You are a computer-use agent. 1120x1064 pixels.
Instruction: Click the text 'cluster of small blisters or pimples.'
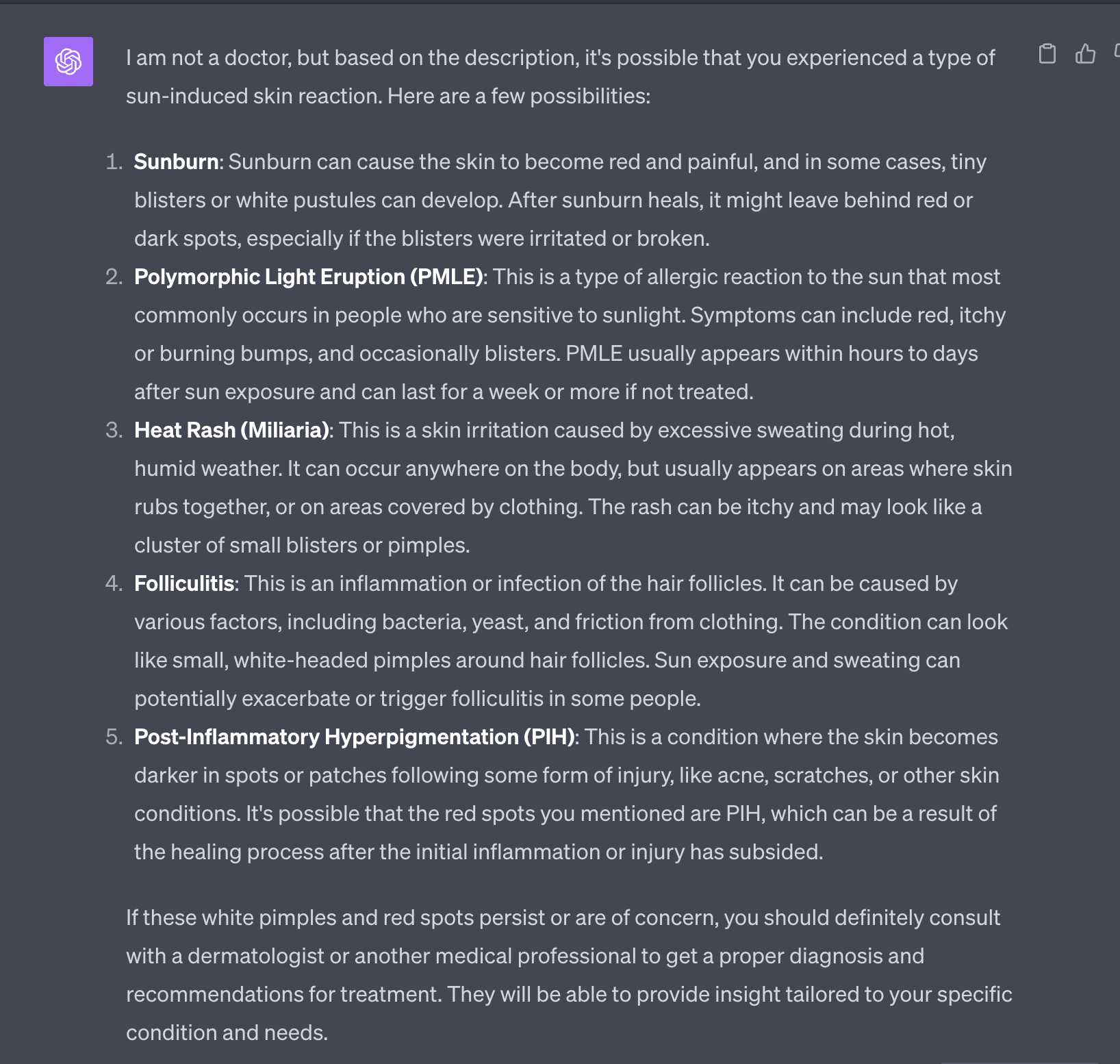click(302, 545)
